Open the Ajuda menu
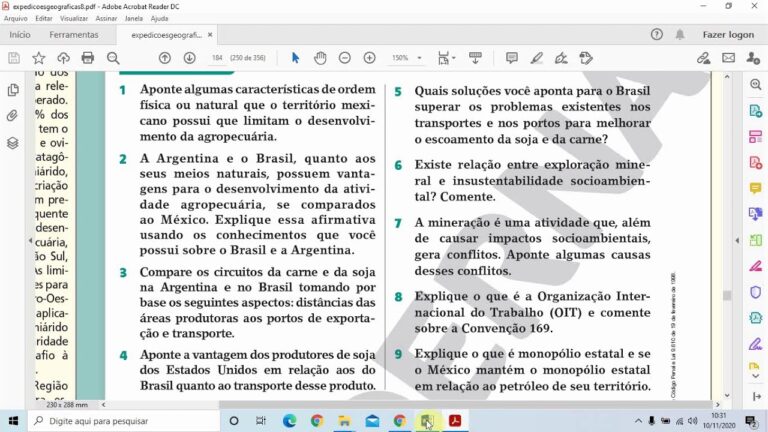The image size is (768, 432). point(159,19)
